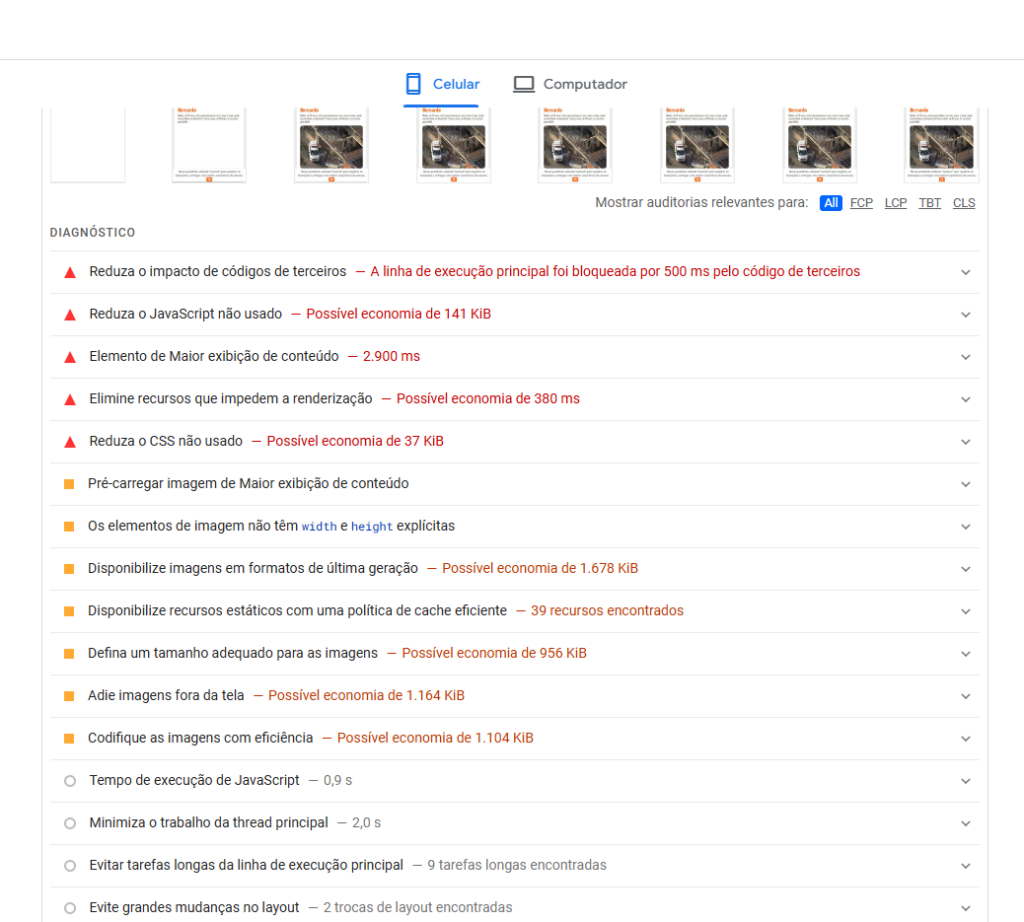Expand 'Defina um tamanho adequado' chevron
The width and height of the screenshot is (1024, 922).
[x=966, y=654]
